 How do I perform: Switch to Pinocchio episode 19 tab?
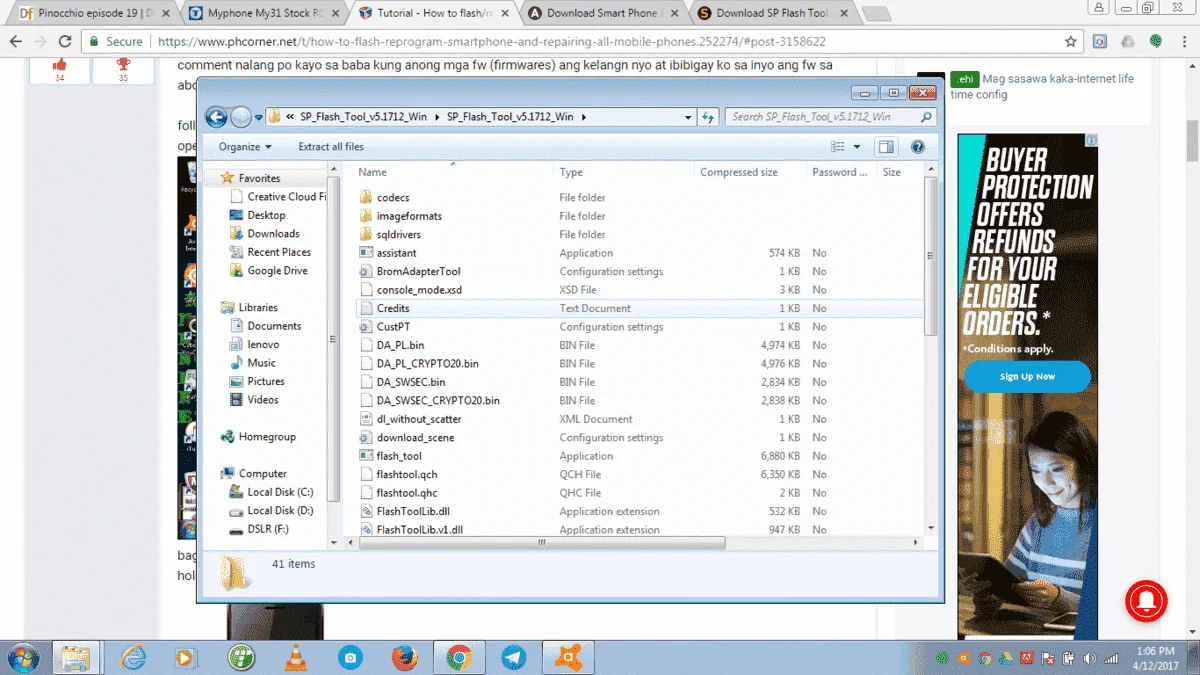93,13
